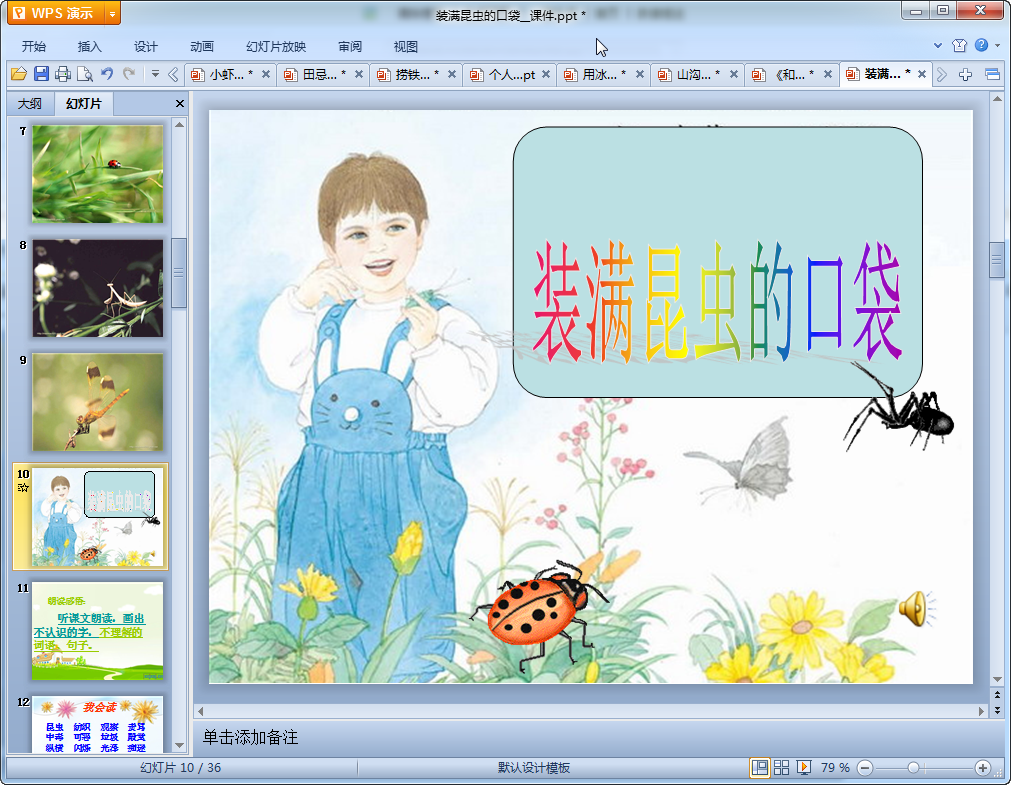1011x785 pixels.
Task: Expand the dropdown arrow next to help
Action: click(997, 46)
